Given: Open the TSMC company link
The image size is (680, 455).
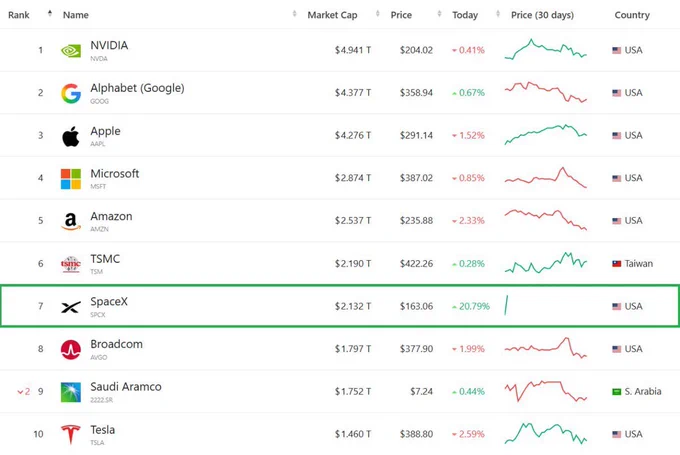Looking at the screenshot, I should point(105,259).
